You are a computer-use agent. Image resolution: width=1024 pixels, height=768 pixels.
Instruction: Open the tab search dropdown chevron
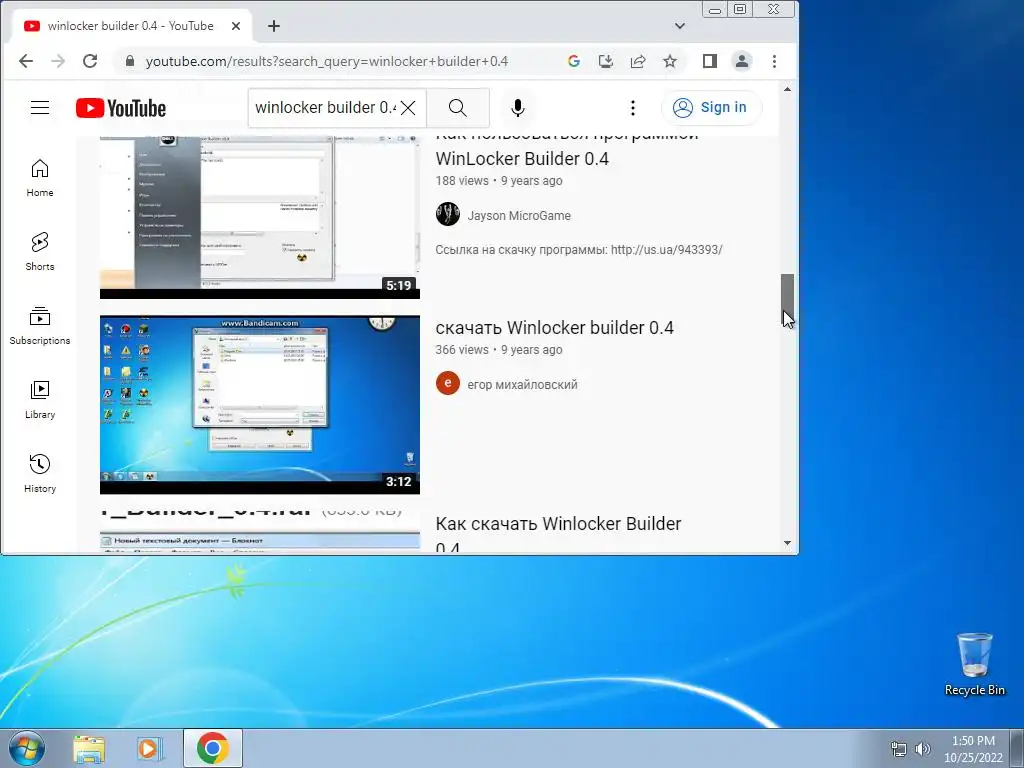(x=680, y=26)
